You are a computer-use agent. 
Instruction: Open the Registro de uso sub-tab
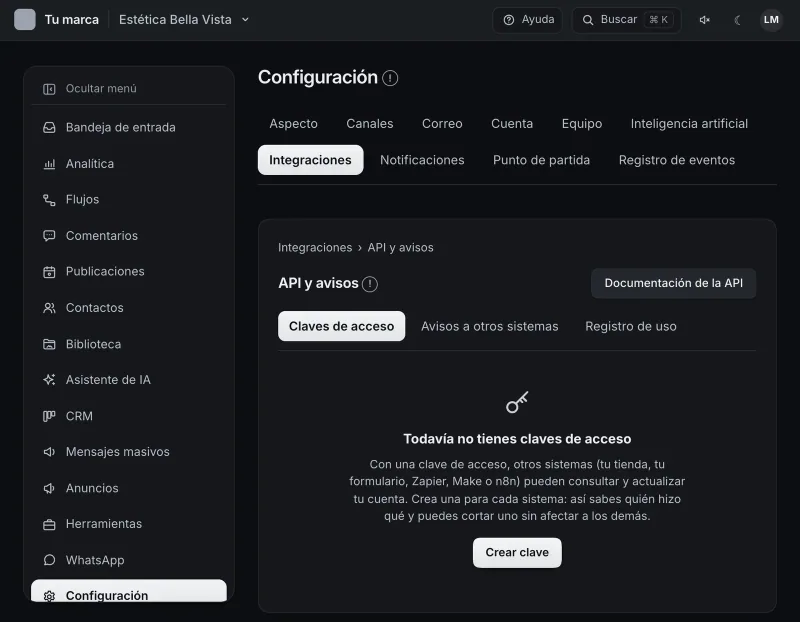click(x=631, y=326)
